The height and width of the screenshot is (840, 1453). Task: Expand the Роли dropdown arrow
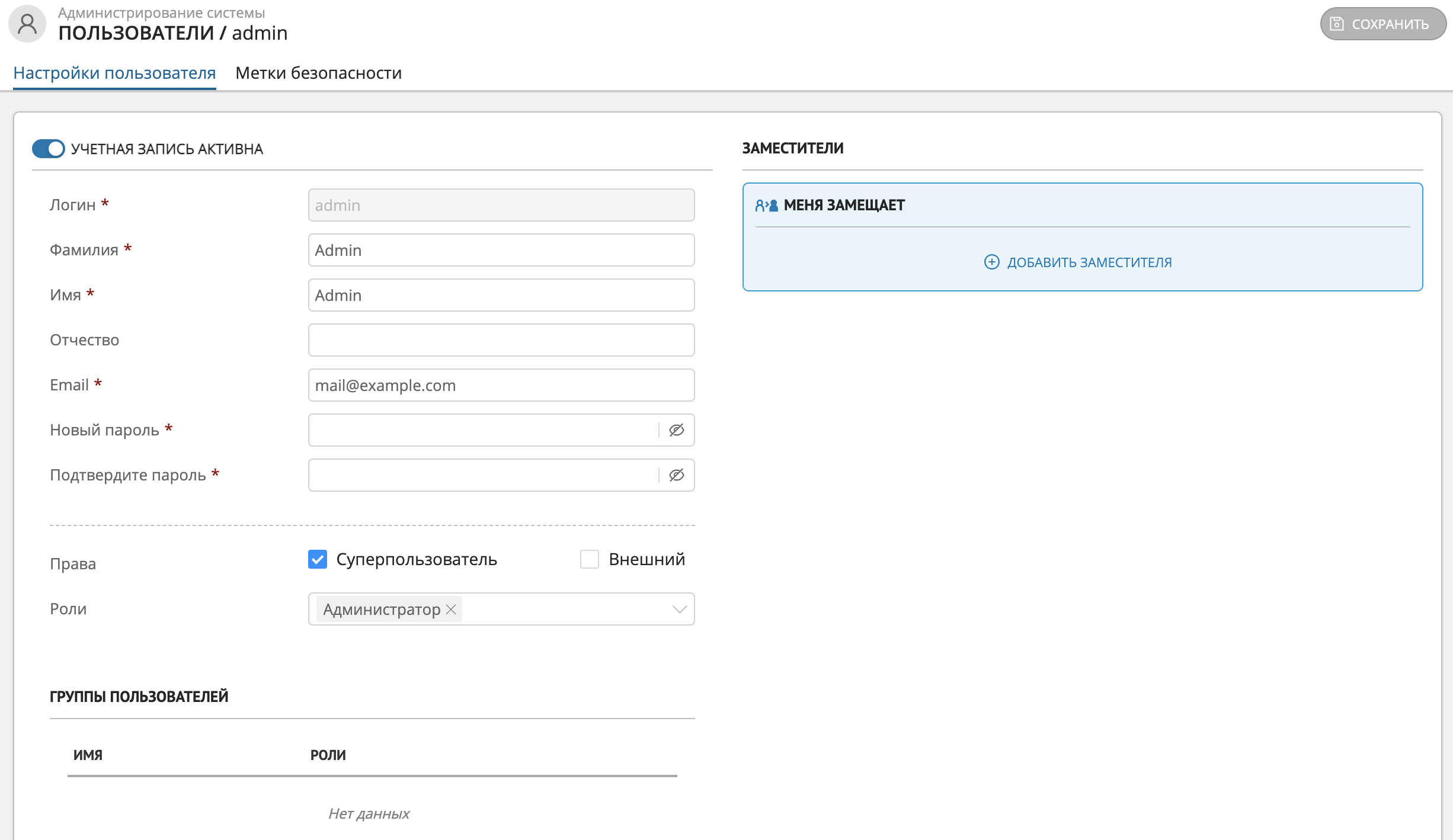[679, 609]
